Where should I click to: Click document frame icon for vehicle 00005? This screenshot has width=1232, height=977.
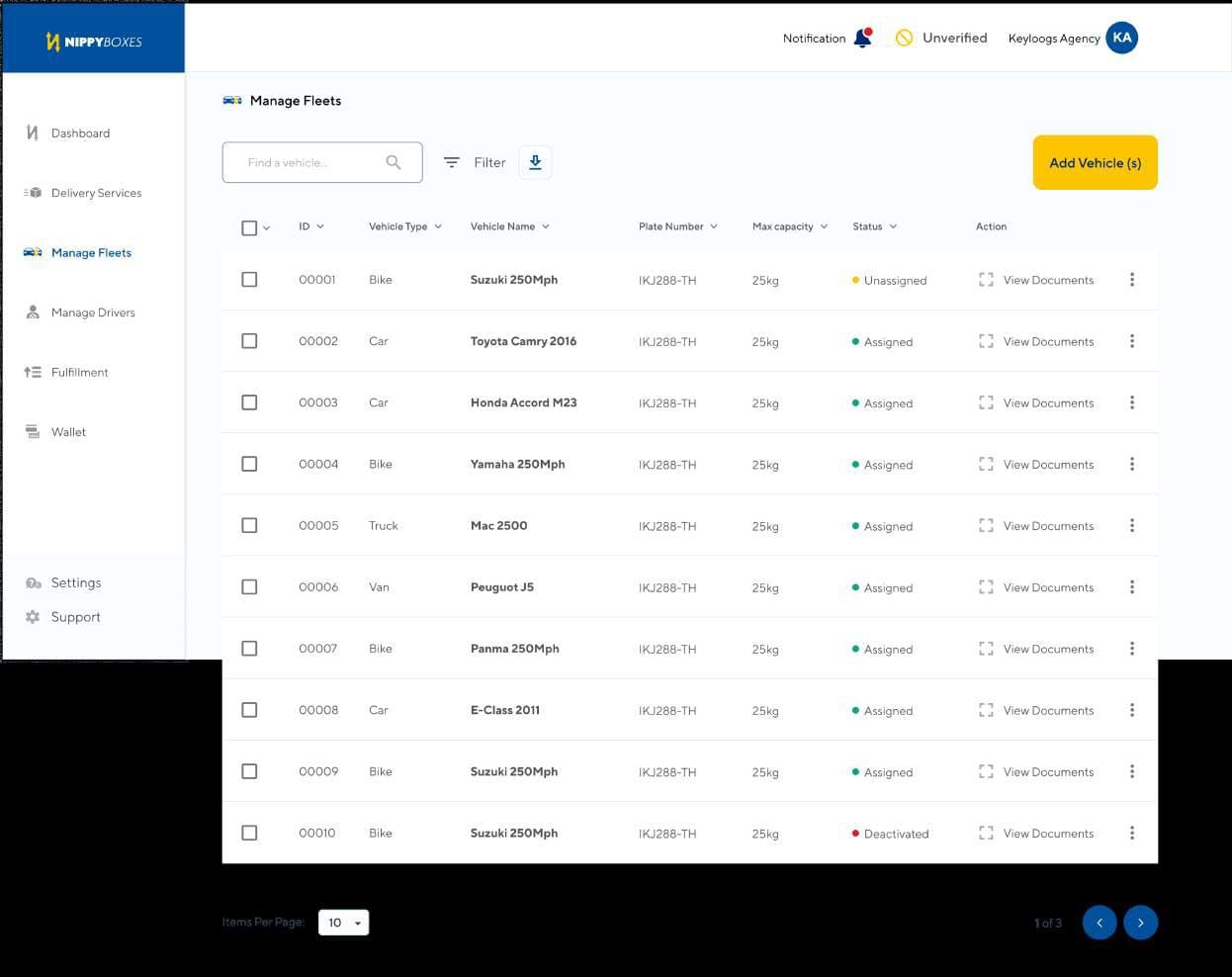click(986, 525)
